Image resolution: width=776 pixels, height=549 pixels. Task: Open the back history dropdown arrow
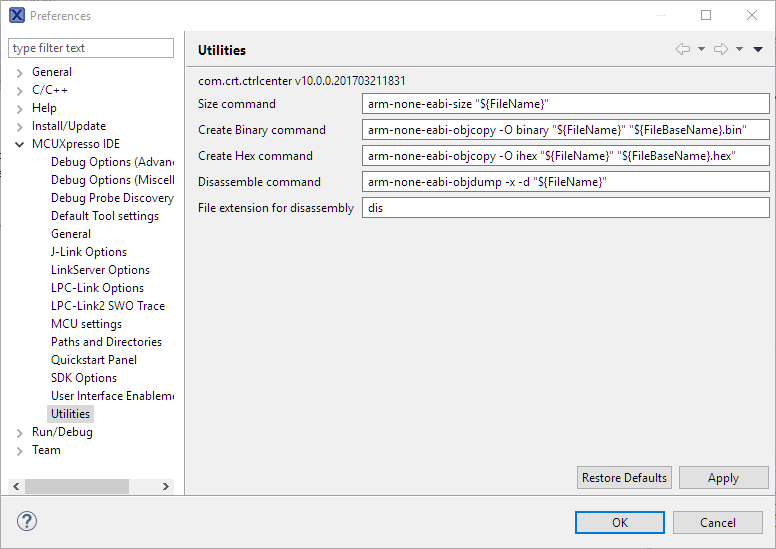coord(701,49)
